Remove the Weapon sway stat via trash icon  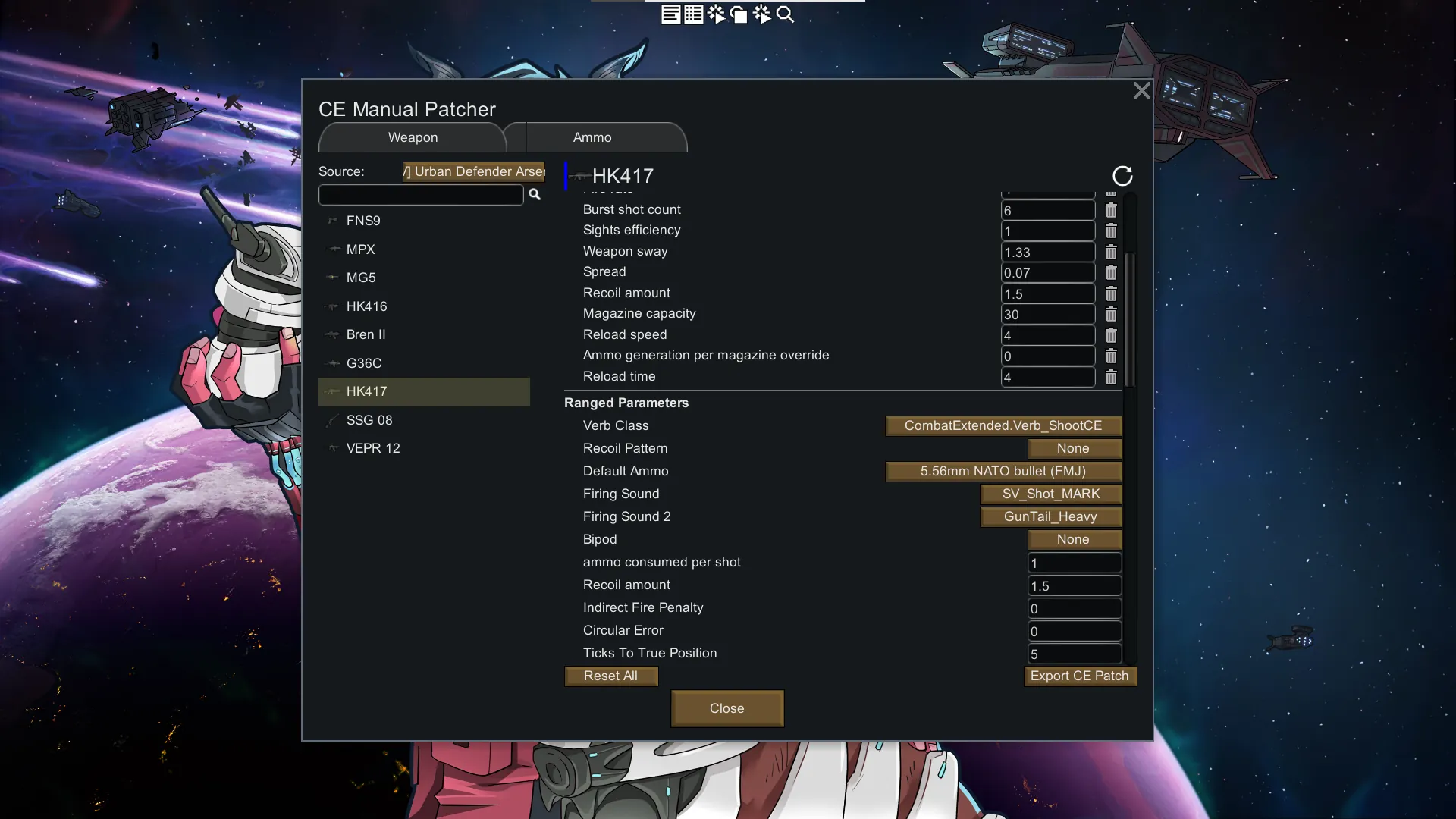[x=1111, y=252]
